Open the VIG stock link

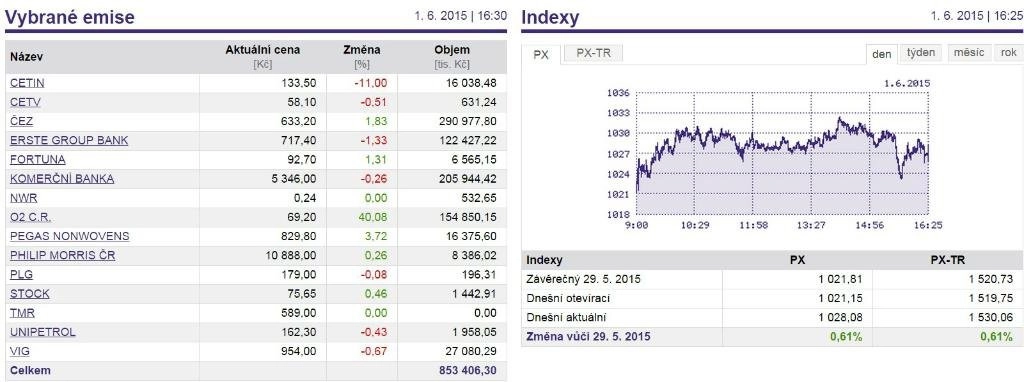point(20,351)
